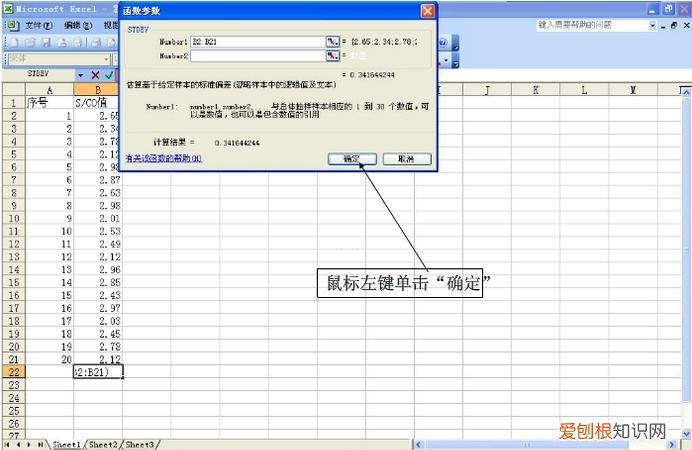Click into the Number2 input field
The width and height of the screenshot is (692, 450).
pyautogui.click(x=258, y=56)
